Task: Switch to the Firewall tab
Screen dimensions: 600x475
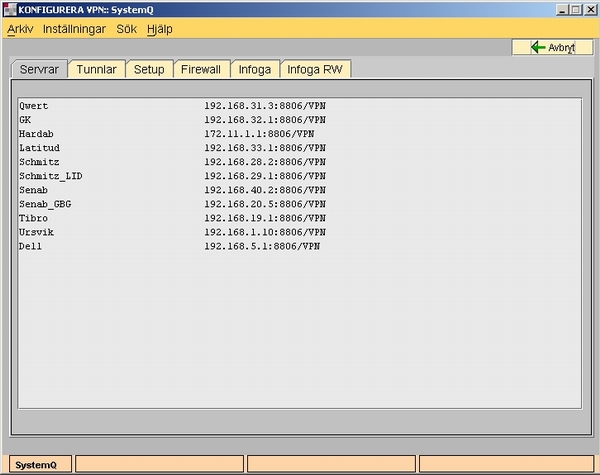Action: pyautogui.click(x=201, y=69)
